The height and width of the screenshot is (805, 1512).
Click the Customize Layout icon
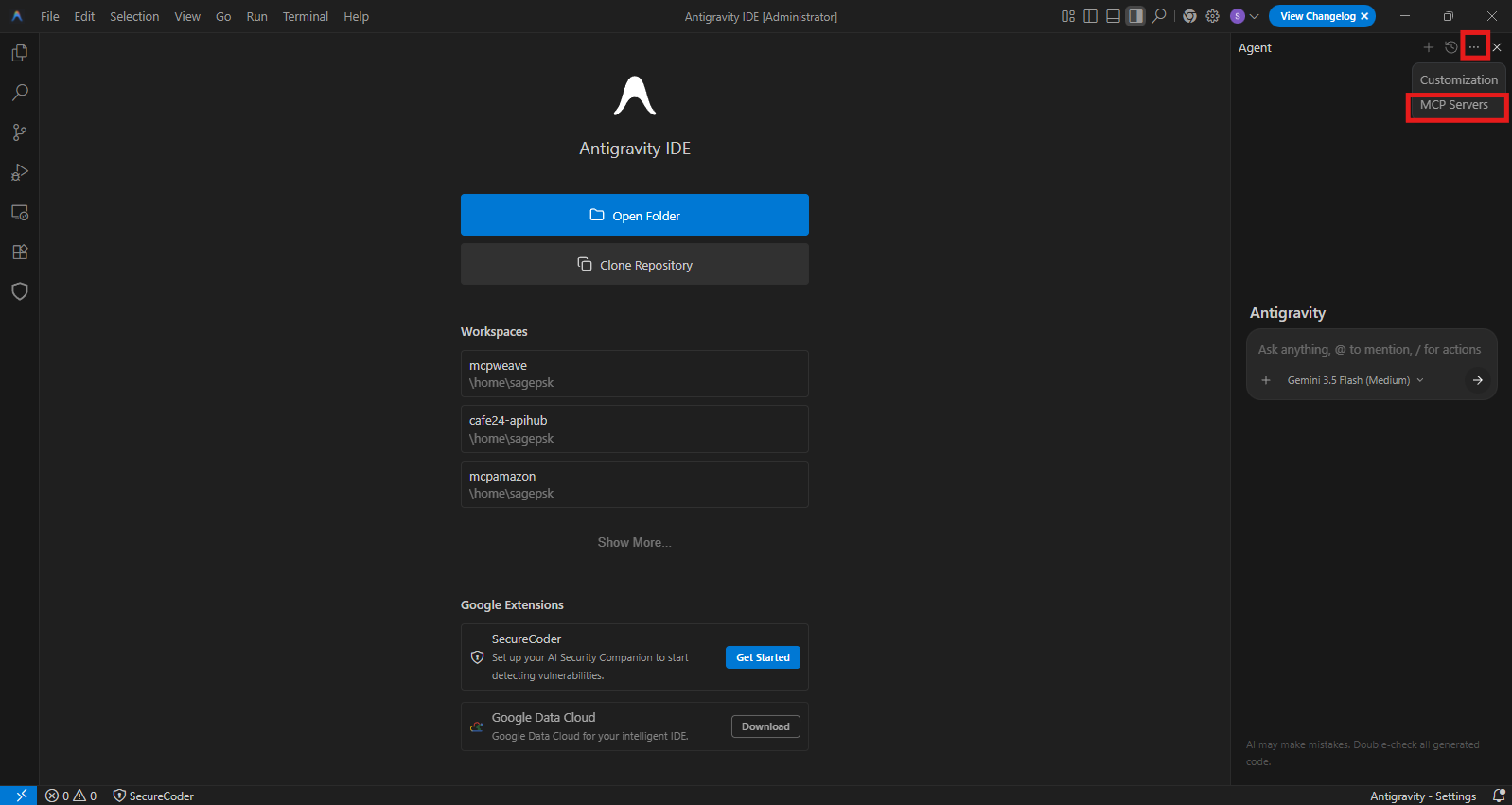pos(1068,16)
